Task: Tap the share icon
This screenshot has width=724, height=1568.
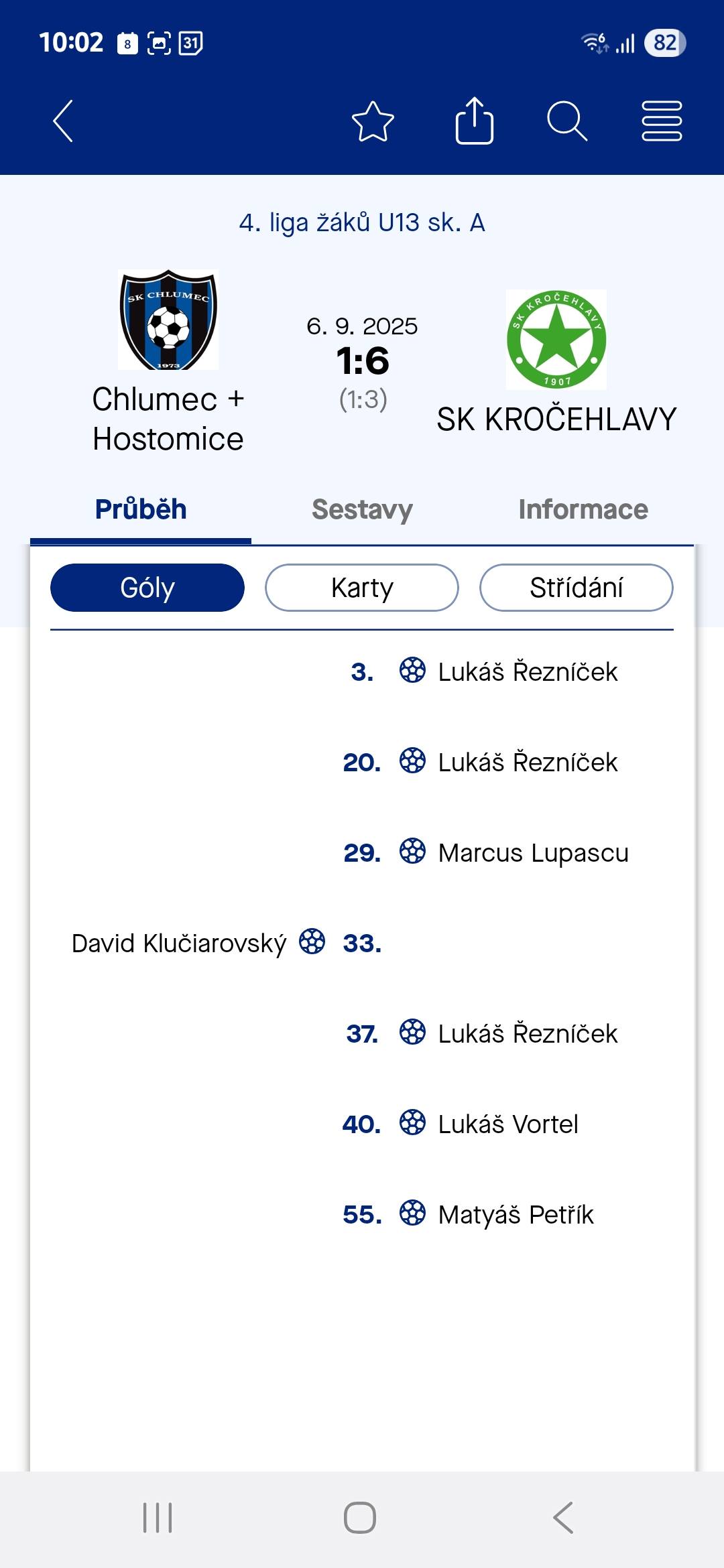Action: (x=474, y=121)
